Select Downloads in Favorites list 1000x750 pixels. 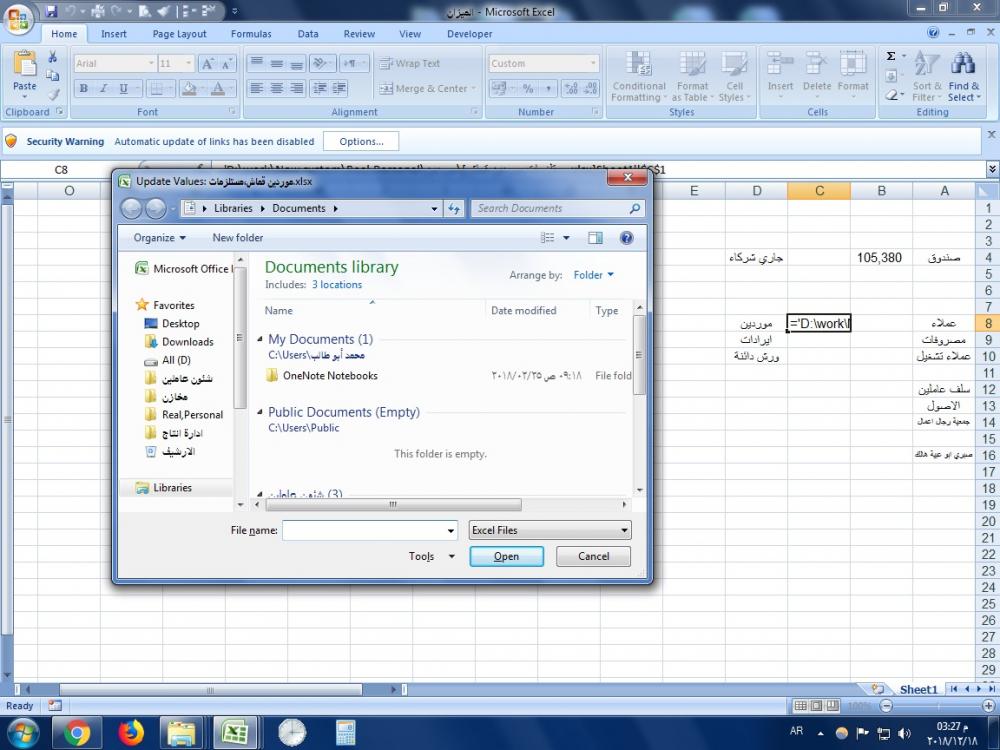(x=179, y=342)
